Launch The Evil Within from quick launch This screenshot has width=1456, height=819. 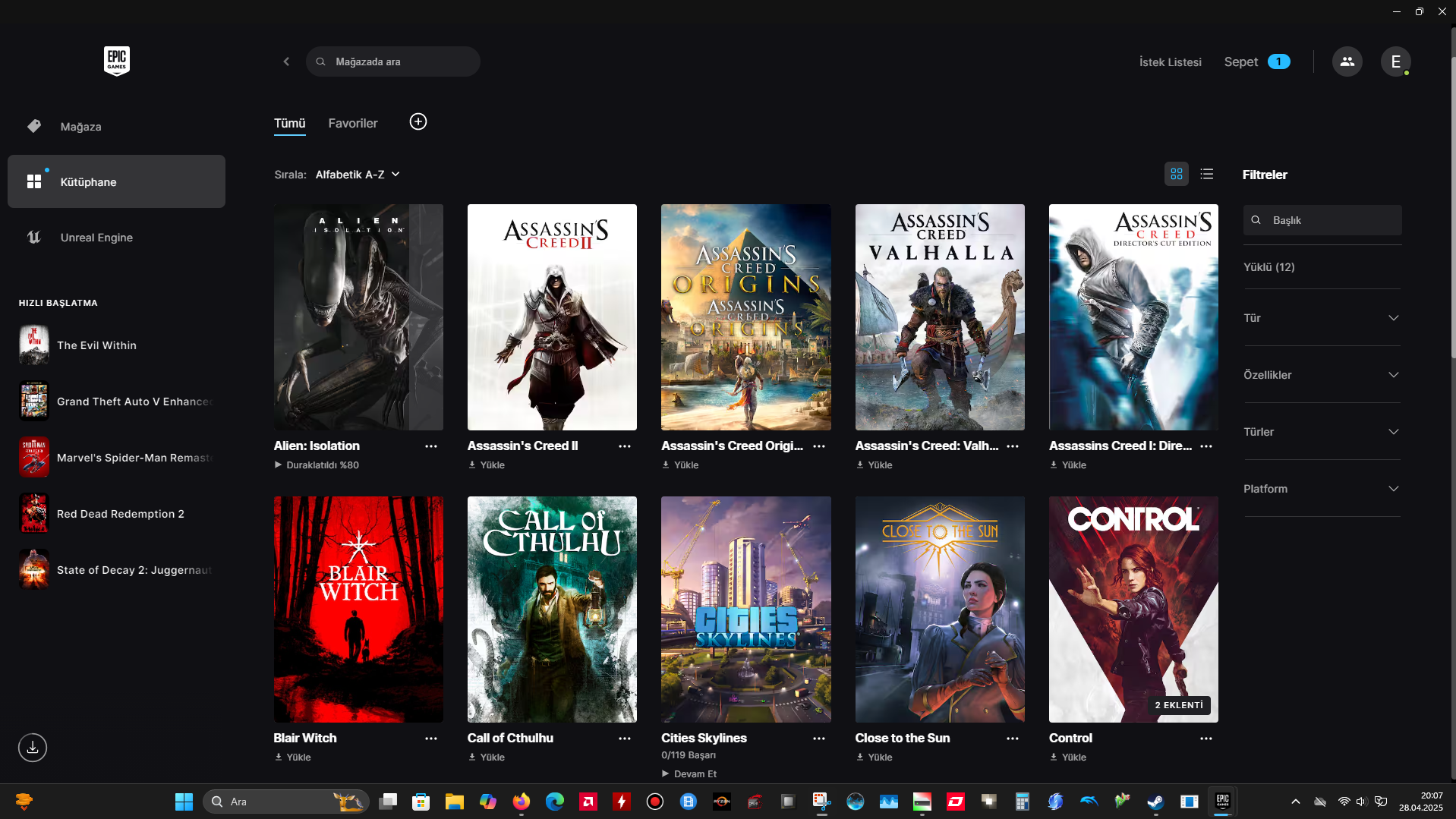tap(116, 345)
